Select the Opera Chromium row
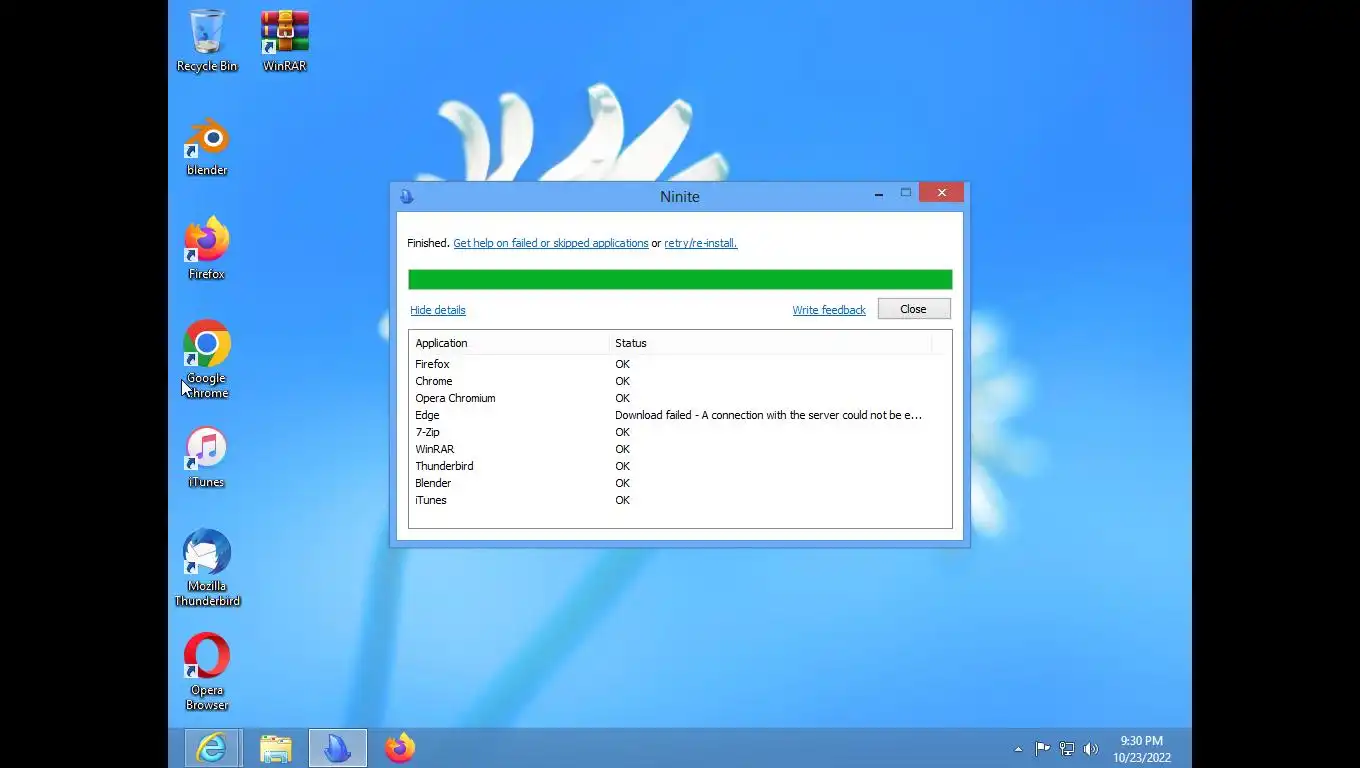Viewport: 1360px width, 768px height. [680, 398]
